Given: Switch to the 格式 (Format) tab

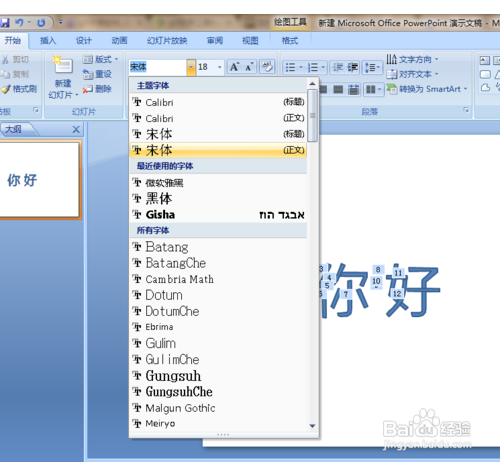Looking at the screenshot, I should [290, 41].
